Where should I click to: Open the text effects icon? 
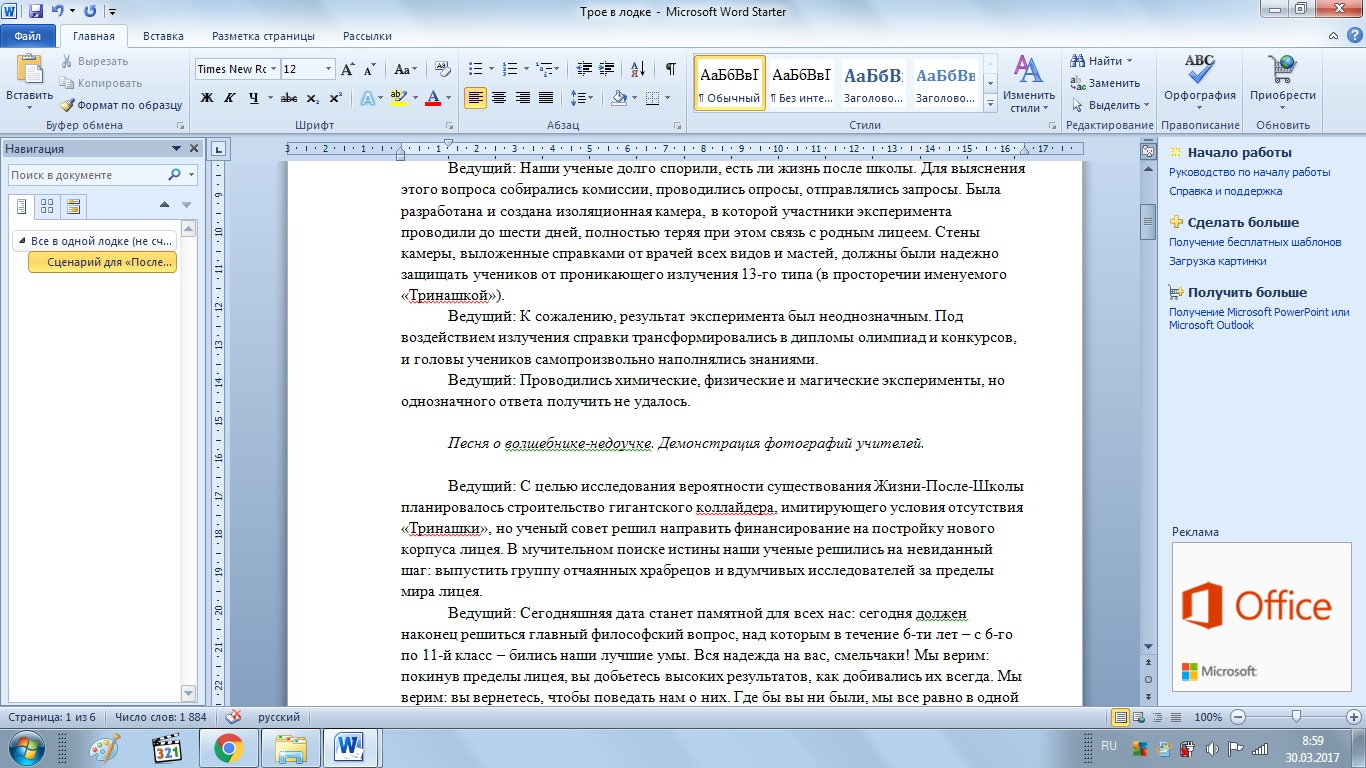367,98
